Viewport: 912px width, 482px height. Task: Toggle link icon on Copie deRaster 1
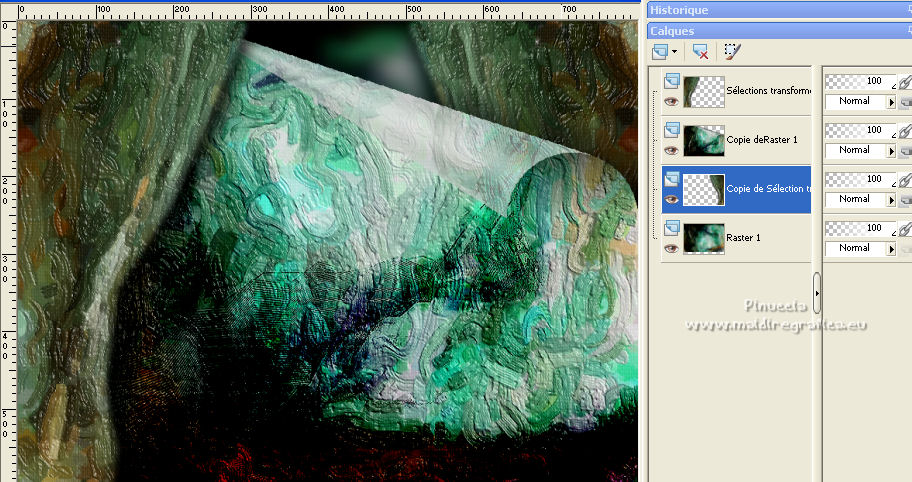905,131
